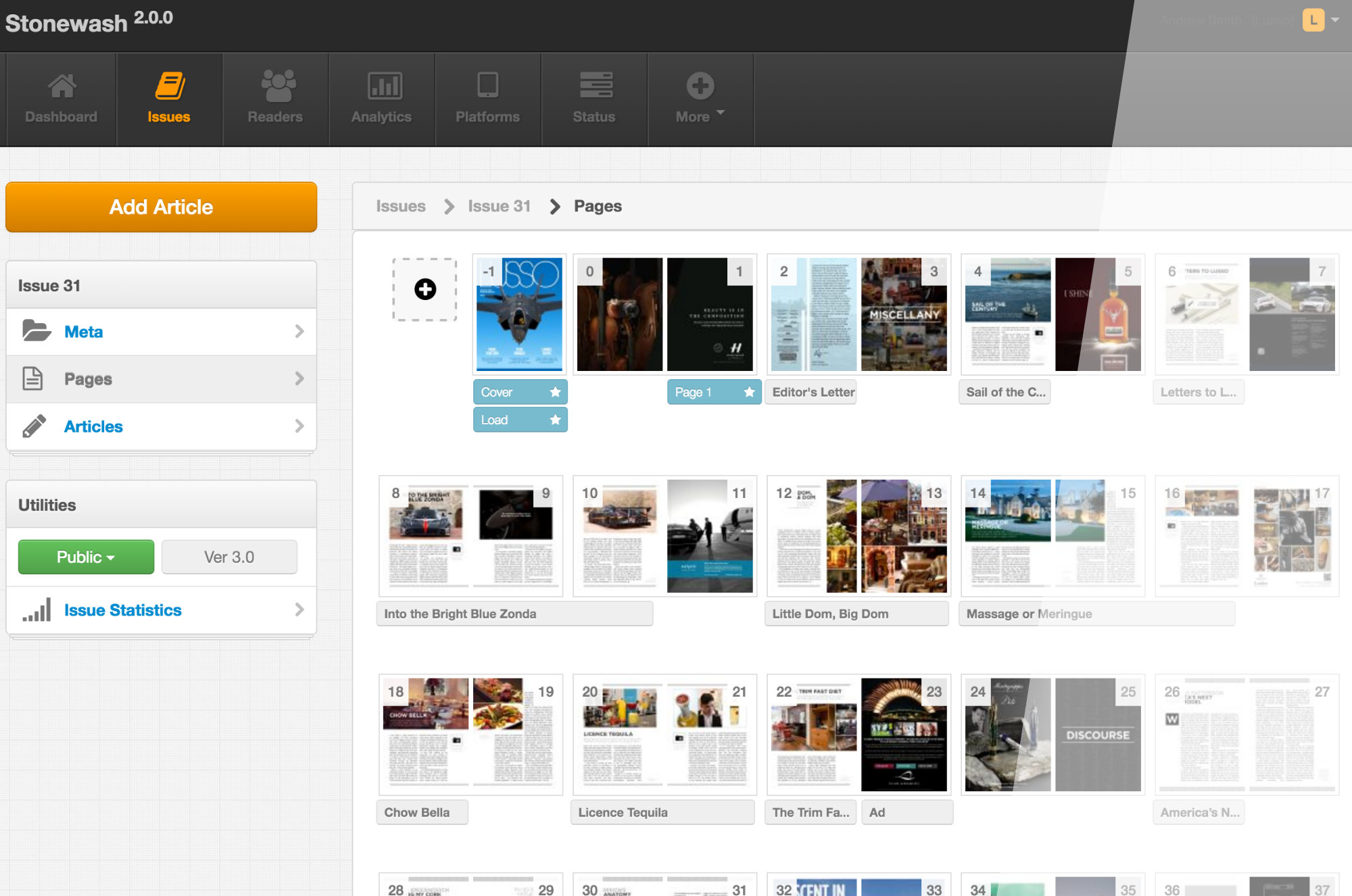
Task: Toggle the star on Page 1 tag
Action: click(x=749, y=392)
